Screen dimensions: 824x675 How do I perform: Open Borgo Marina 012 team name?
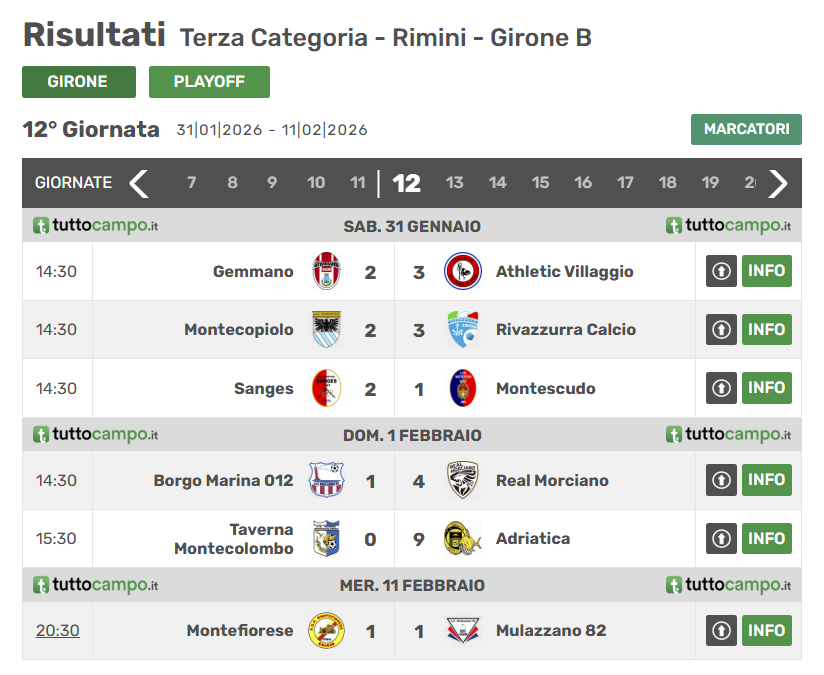(223, 480)
